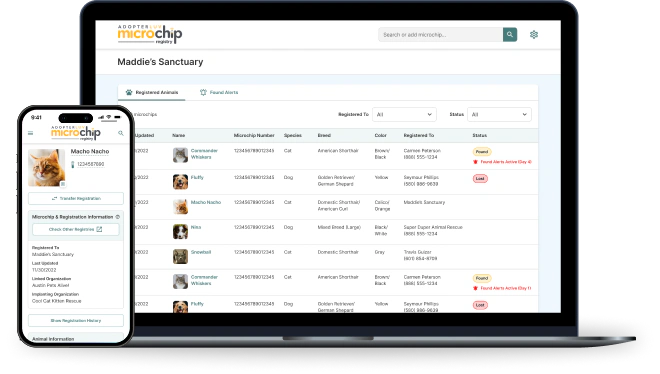
Task: Switch to the Found Alerts tab
Action: 219,93
